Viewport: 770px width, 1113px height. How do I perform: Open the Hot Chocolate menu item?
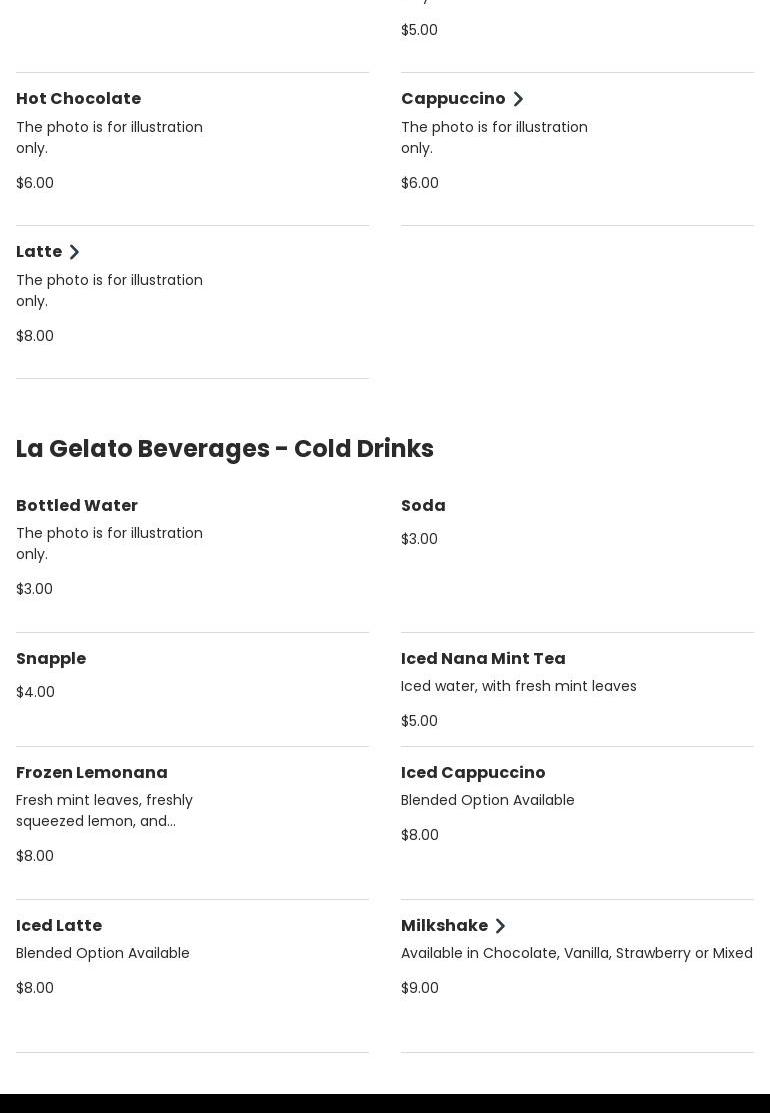[79, 98]
